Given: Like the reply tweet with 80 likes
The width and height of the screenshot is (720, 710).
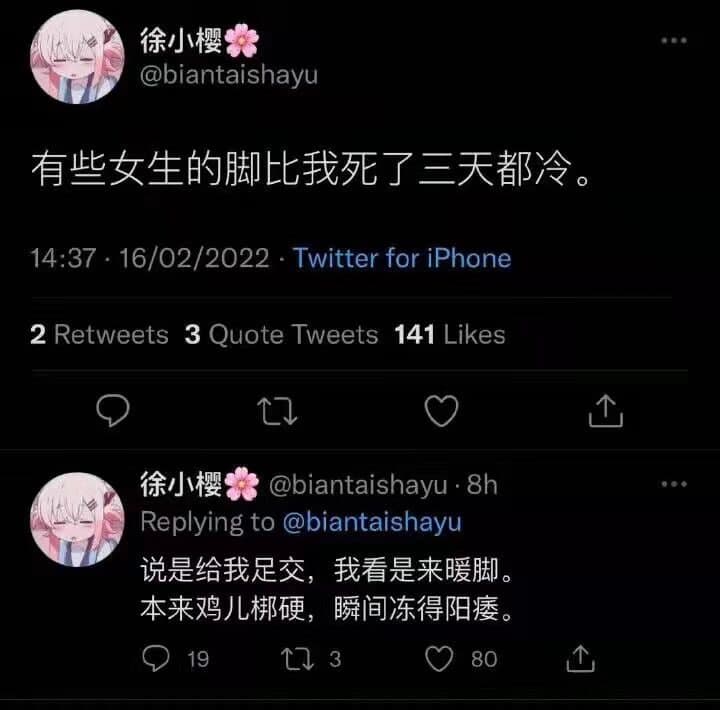Looking at the screenshot, I should [439, 659].
